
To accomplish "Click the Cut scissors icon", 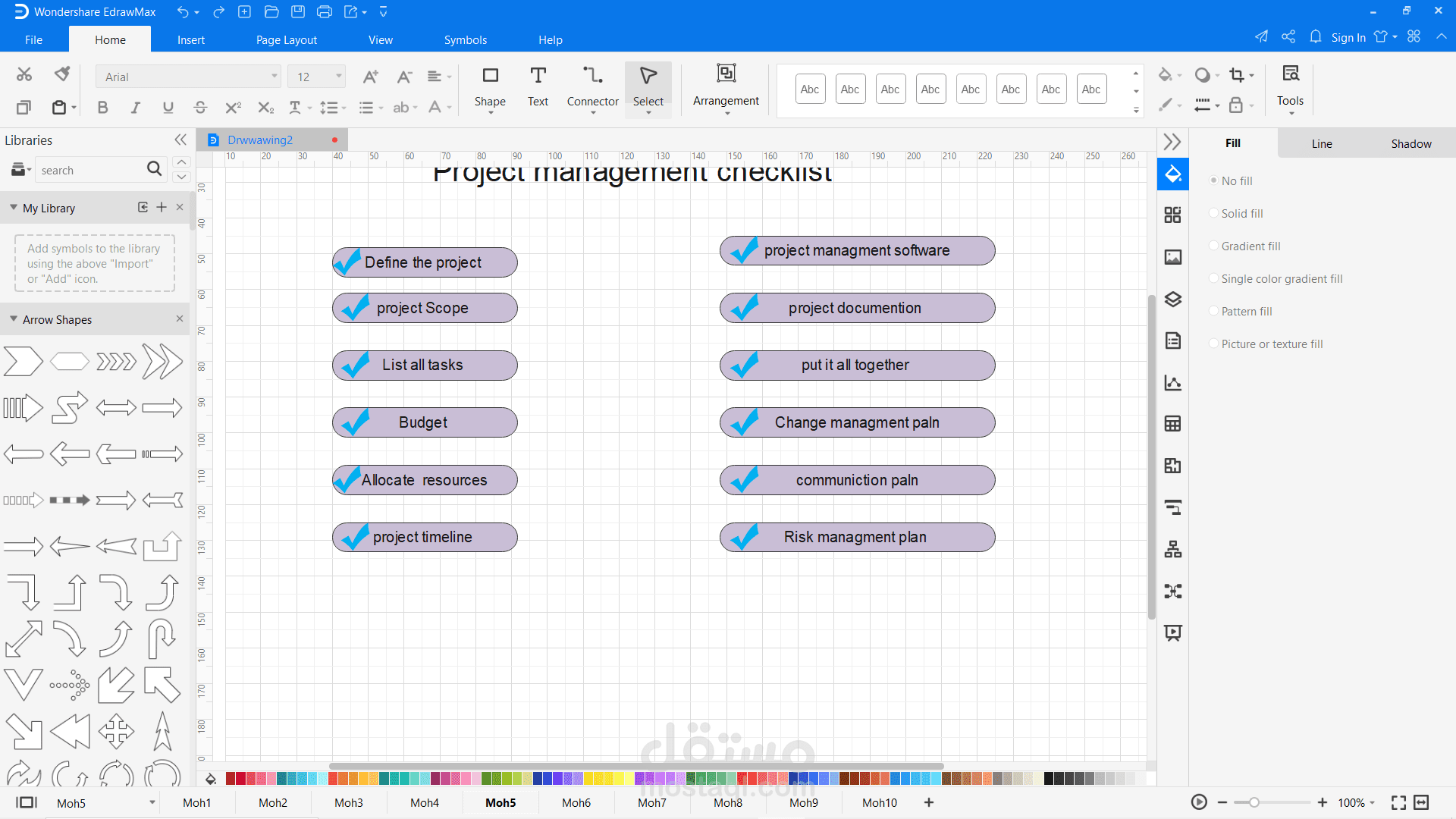I will coord(24,74).
